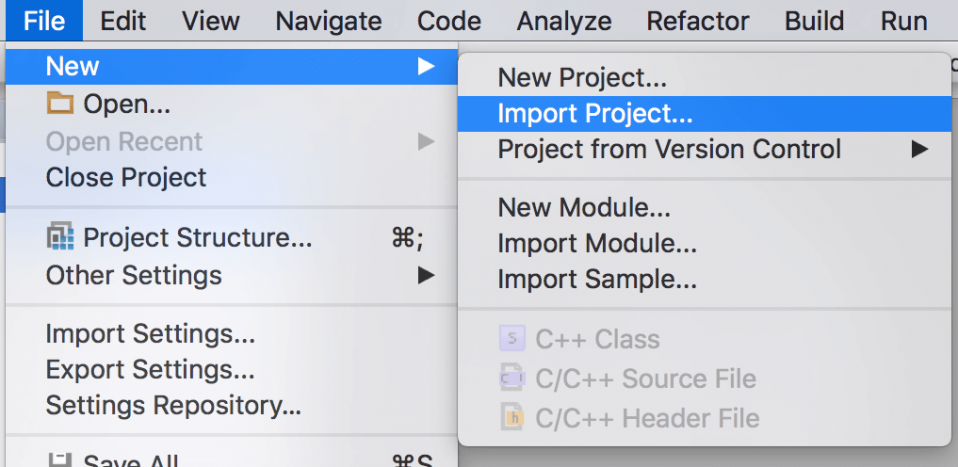The image size is (958, 467).
Task: Open Settings Repository dialog
Action: click(173, 406)
